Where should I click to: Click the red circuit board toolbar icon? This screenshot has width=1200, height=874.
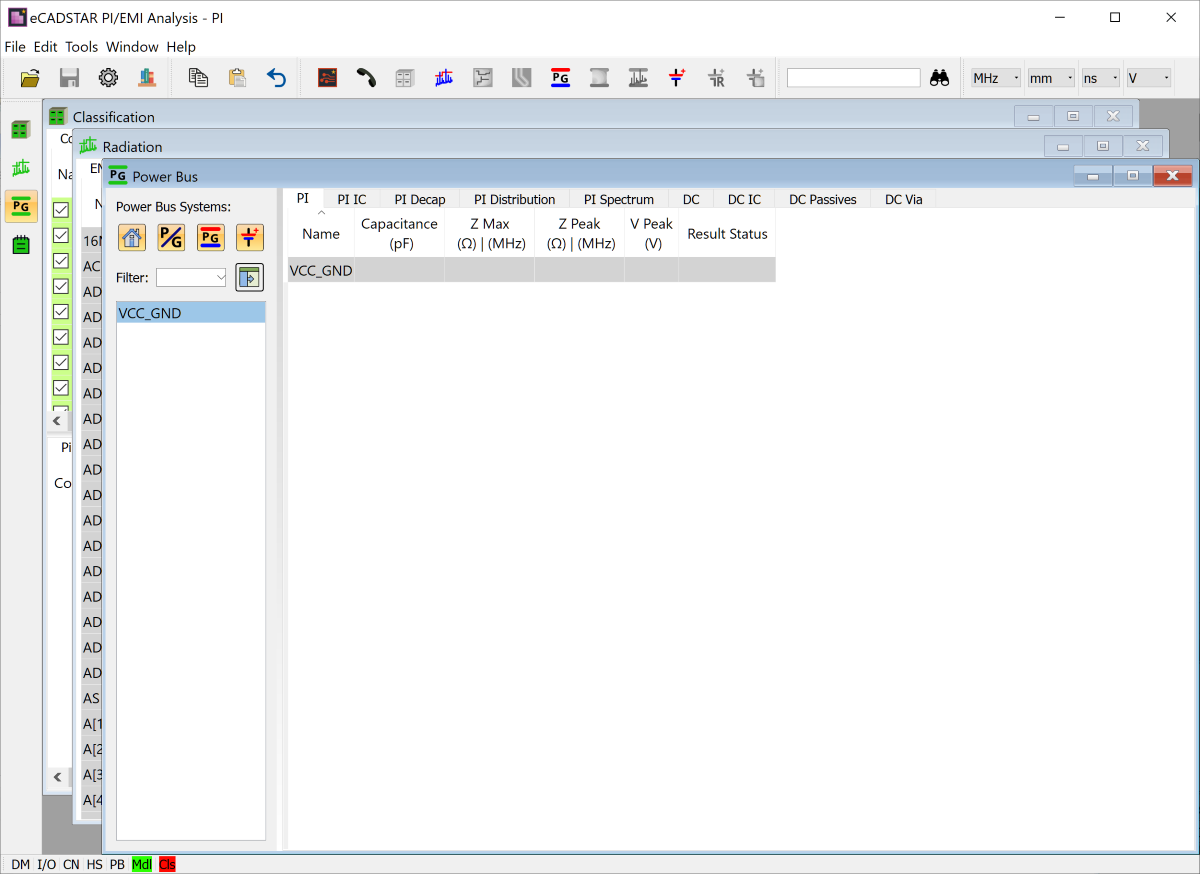pyautogui.click(x=327, y=78)
